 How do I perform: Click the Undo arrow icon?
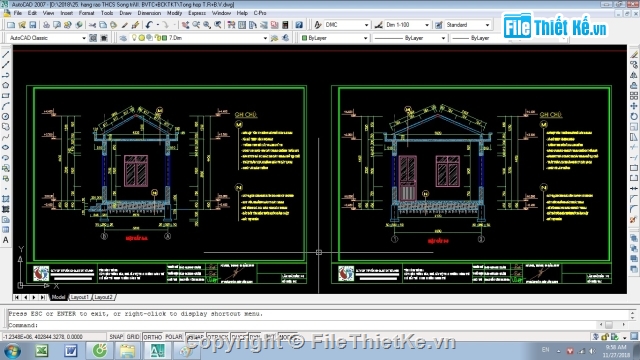click(149, 25)
